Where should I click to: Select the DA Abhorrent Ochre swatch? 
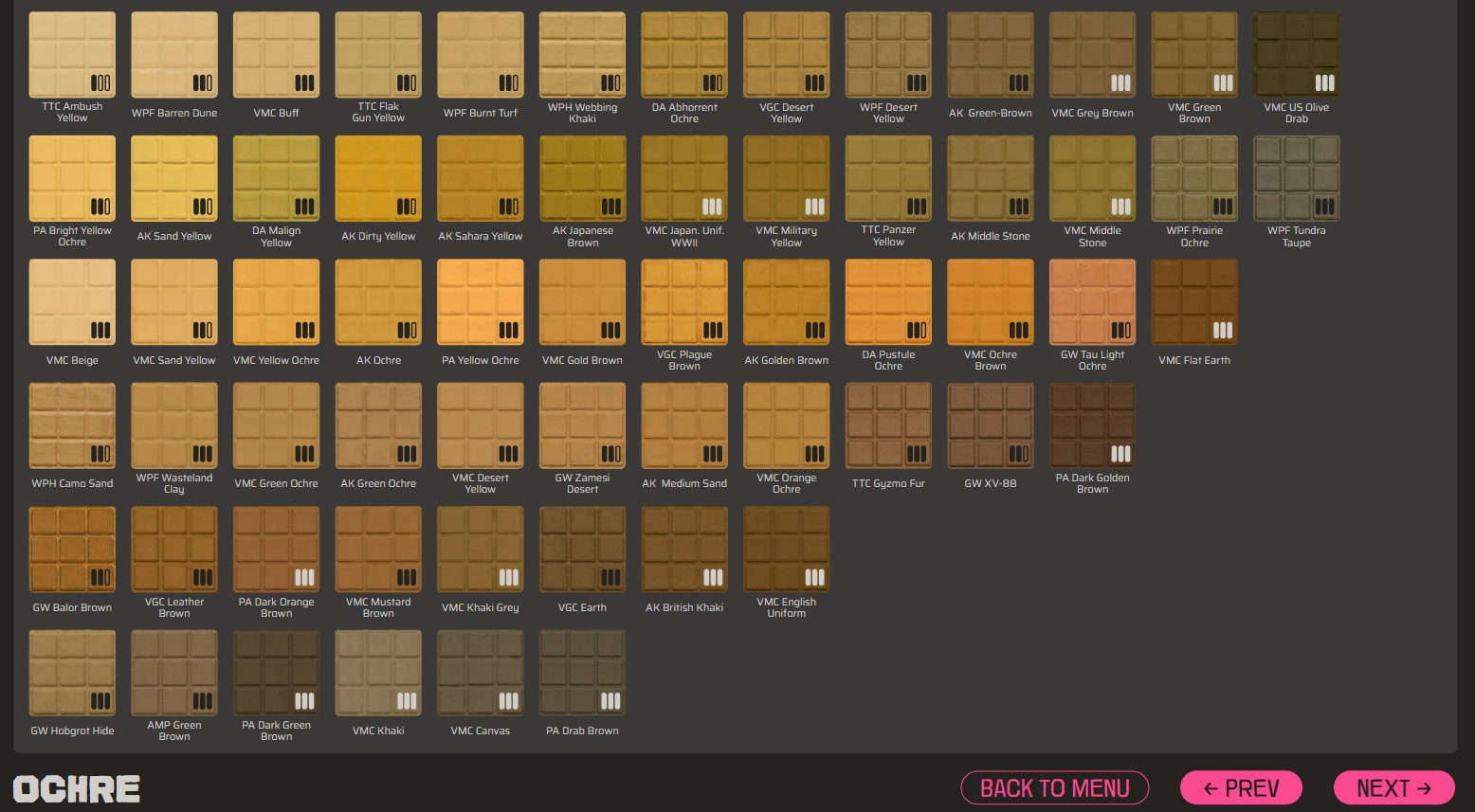pyautogui.click(x=684, y=55)
